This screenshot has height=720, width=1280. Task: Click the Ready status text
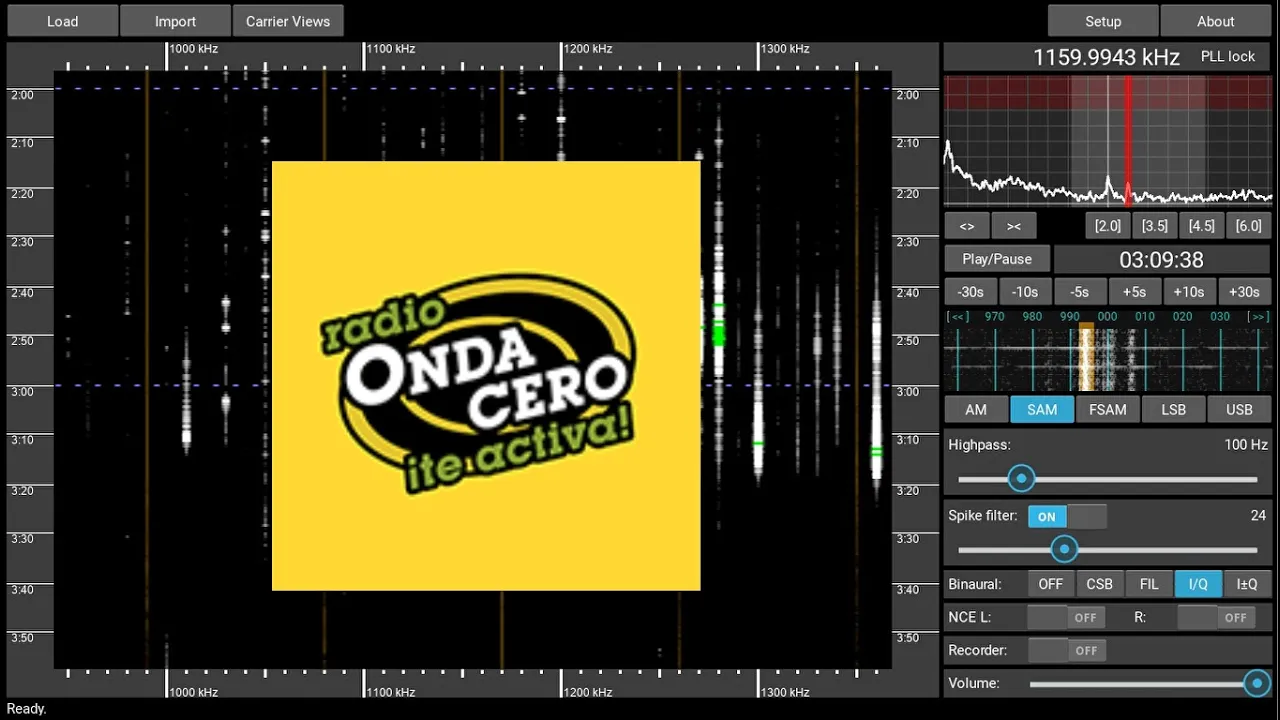tap(26, 709)
